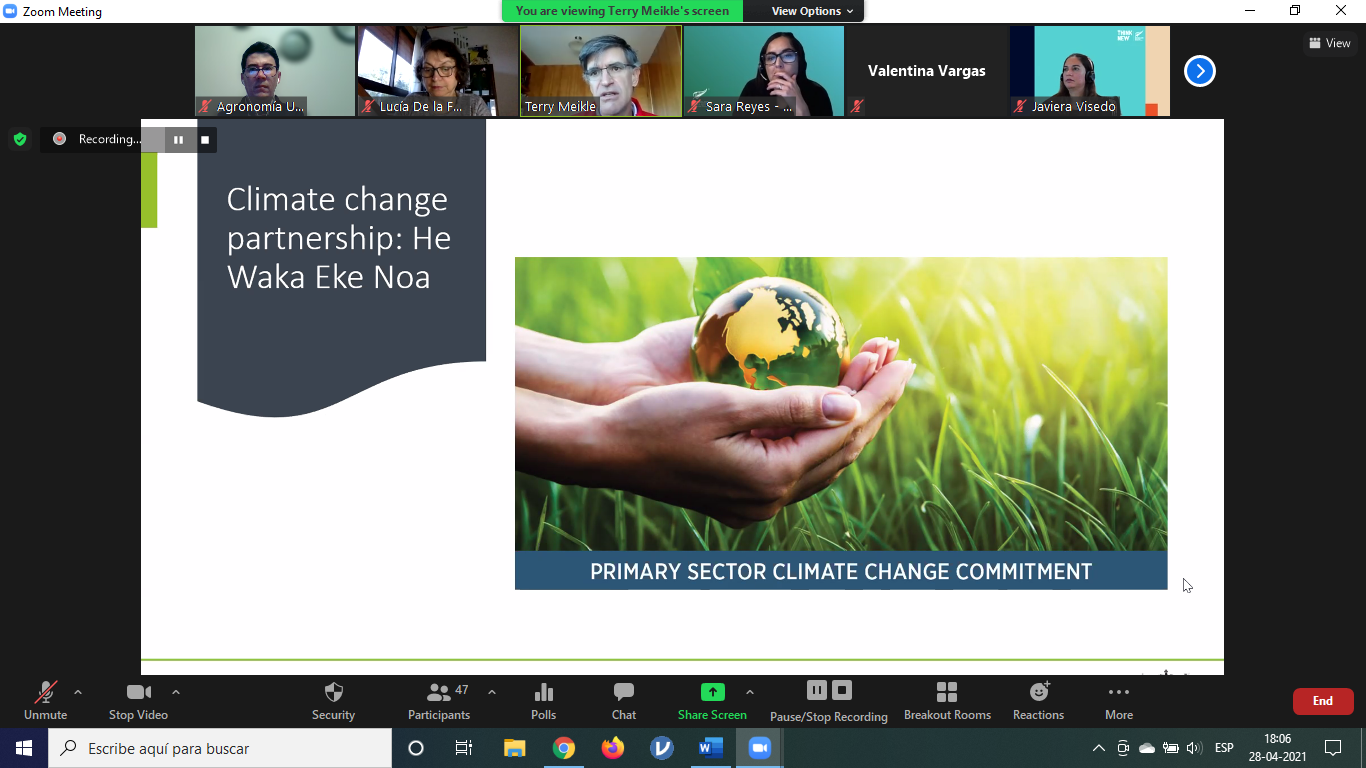The width and height of the screenshot is (1366, 768).
Task: Show next participants with blue arrow
Action: coord(1199,71)
